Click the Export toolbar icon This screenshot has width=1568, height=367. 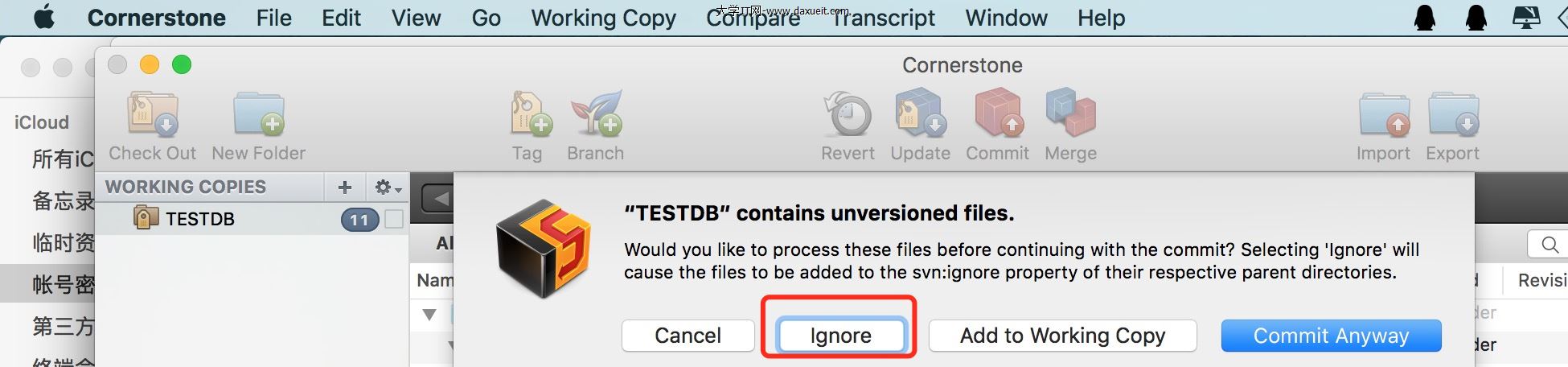(1452, 115)
